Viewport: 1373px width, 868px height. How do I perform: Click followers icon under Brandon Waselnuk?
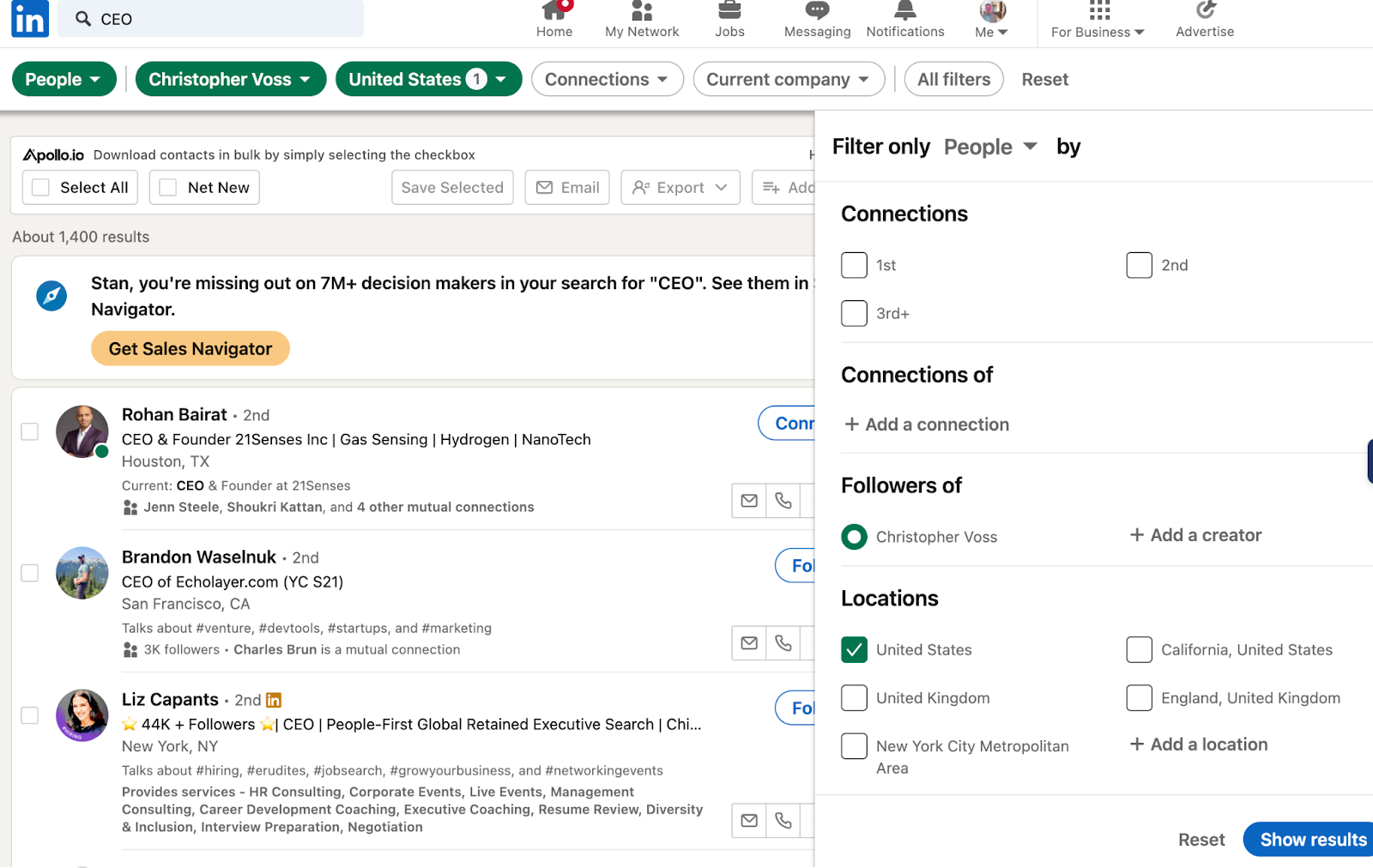tap(130, 650)
